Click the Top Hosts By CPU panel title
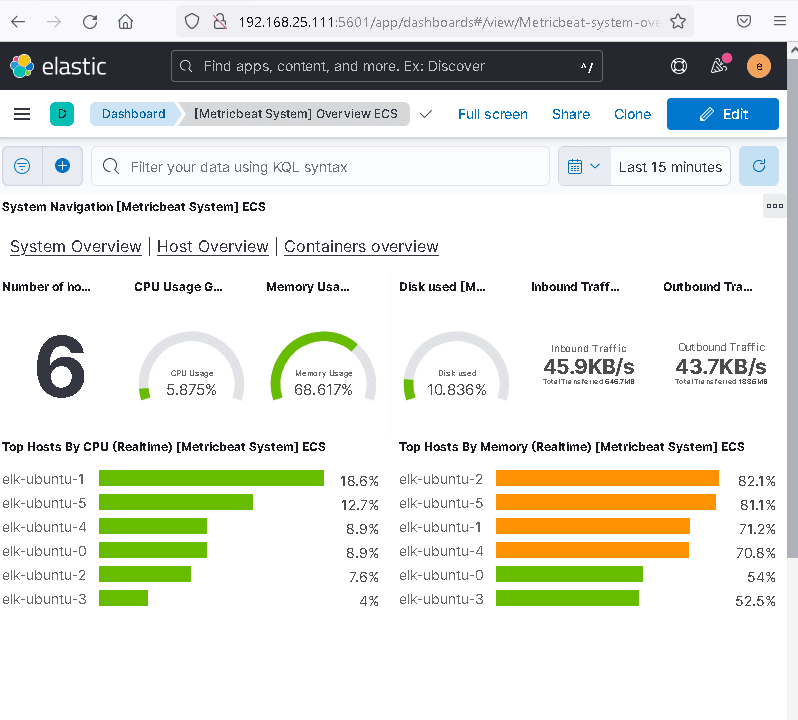The height and width of the screenshot is (720, 798). (163, 447)
